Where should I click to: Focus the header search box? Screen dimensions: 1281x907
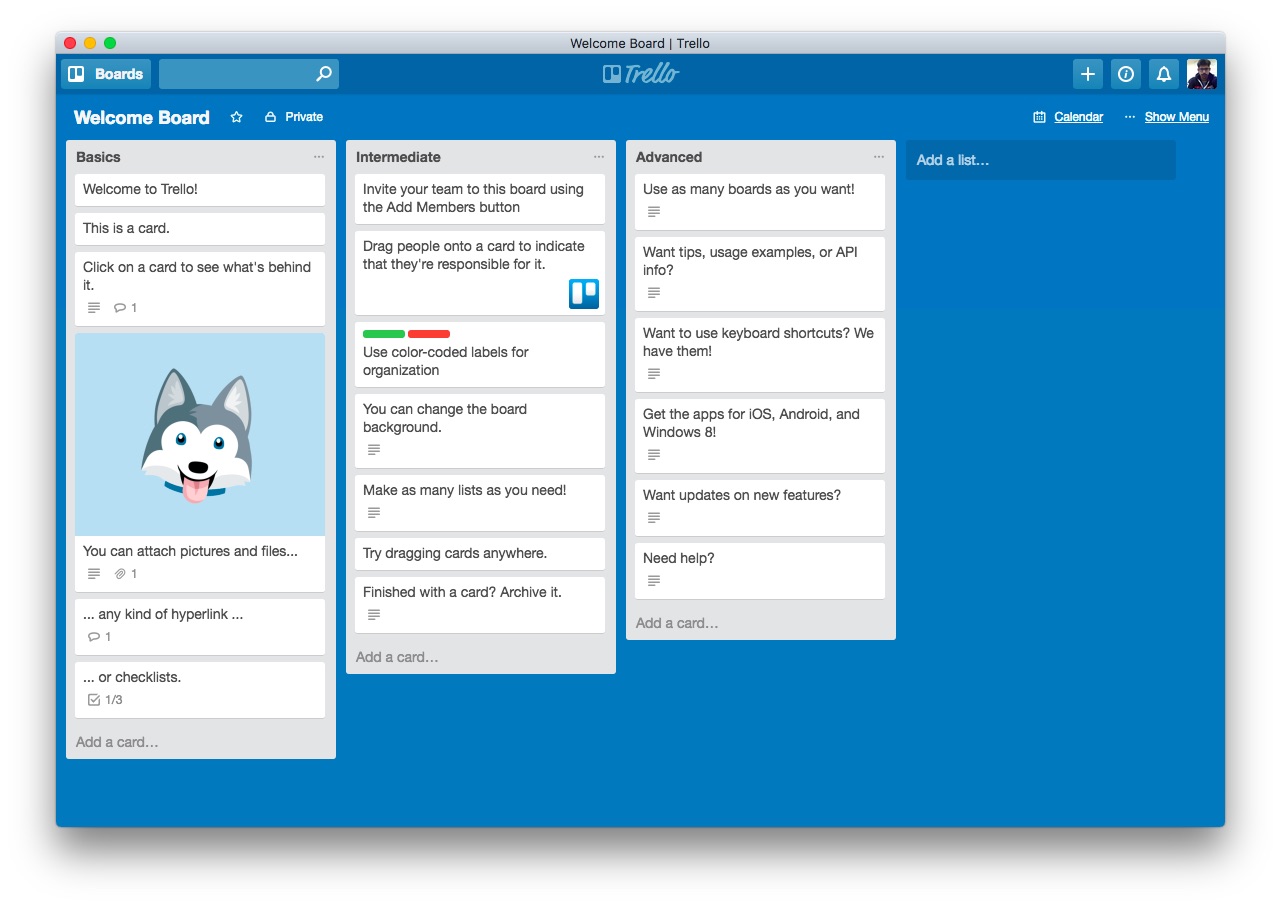(249, 74)
